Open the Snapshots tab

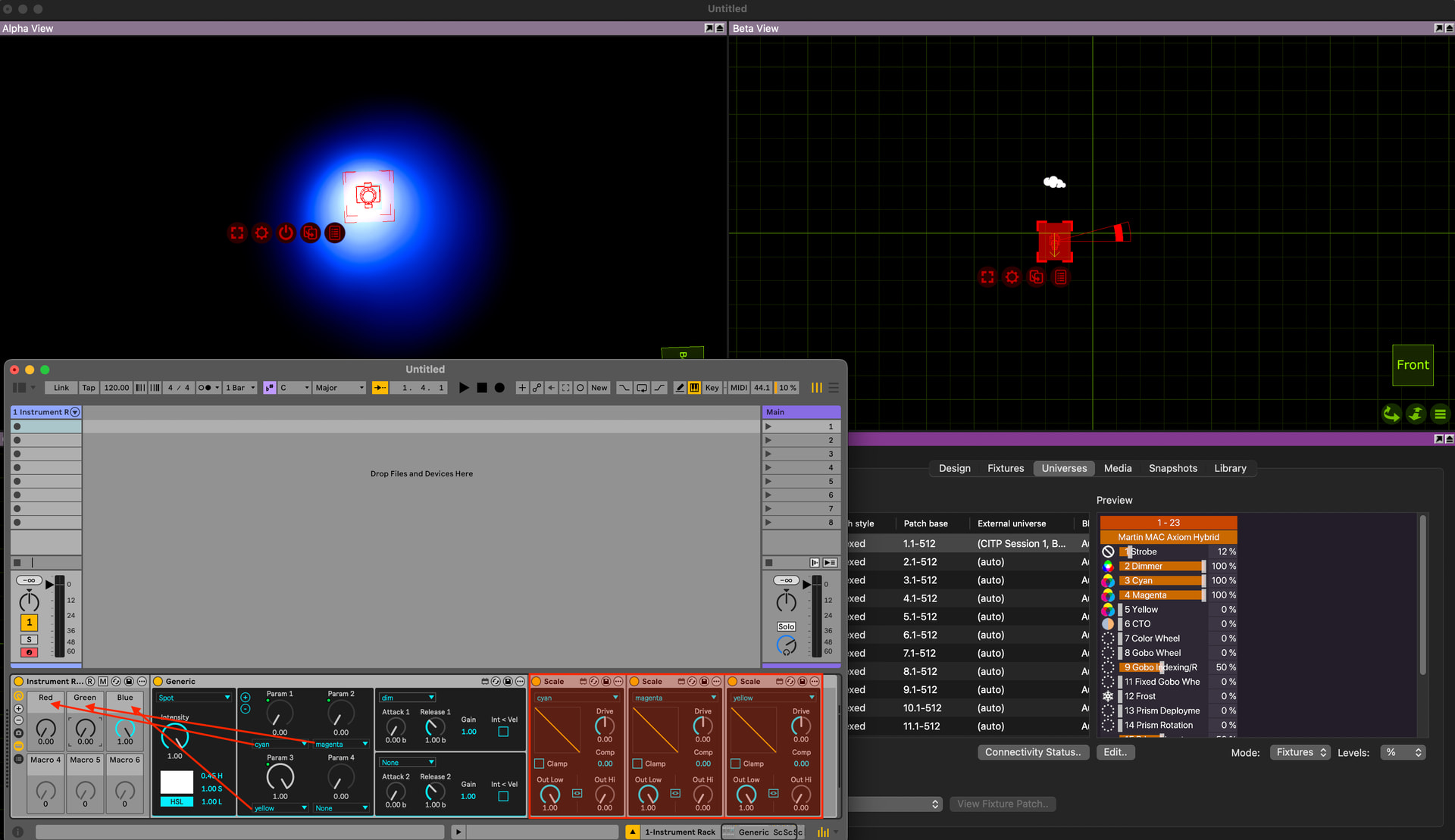click(1172, 468)
